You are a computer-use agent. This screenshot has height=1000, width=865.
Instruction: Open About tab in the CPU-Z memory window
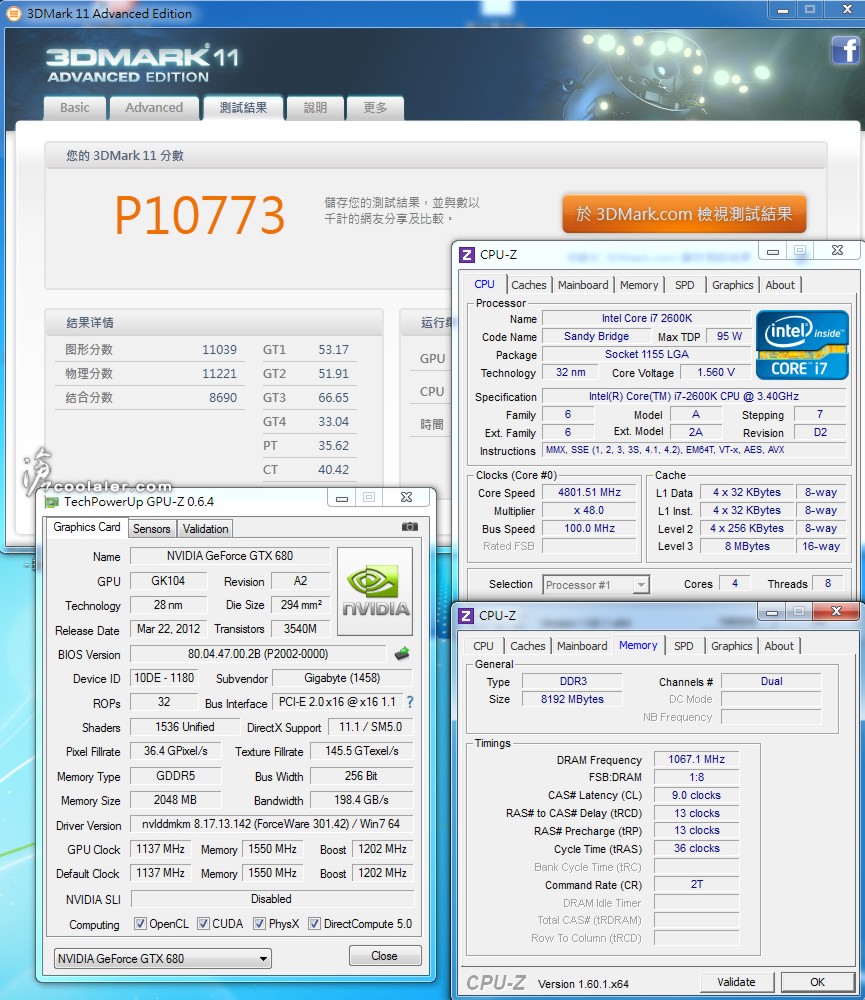pyautogui.click(x=779, y=646)
